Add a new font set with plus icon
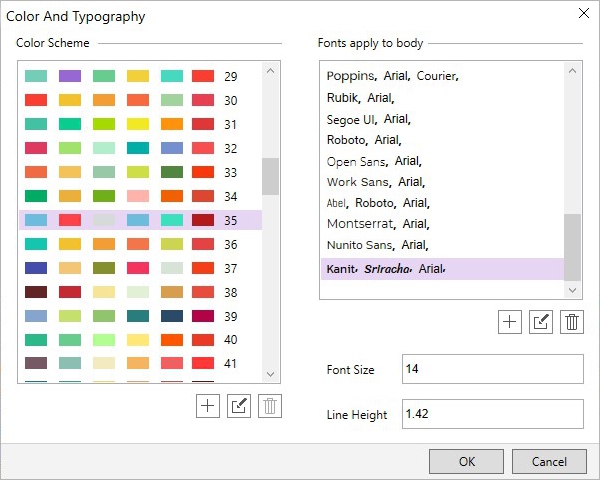Screen dimensions: 600x480 (510, 321)
